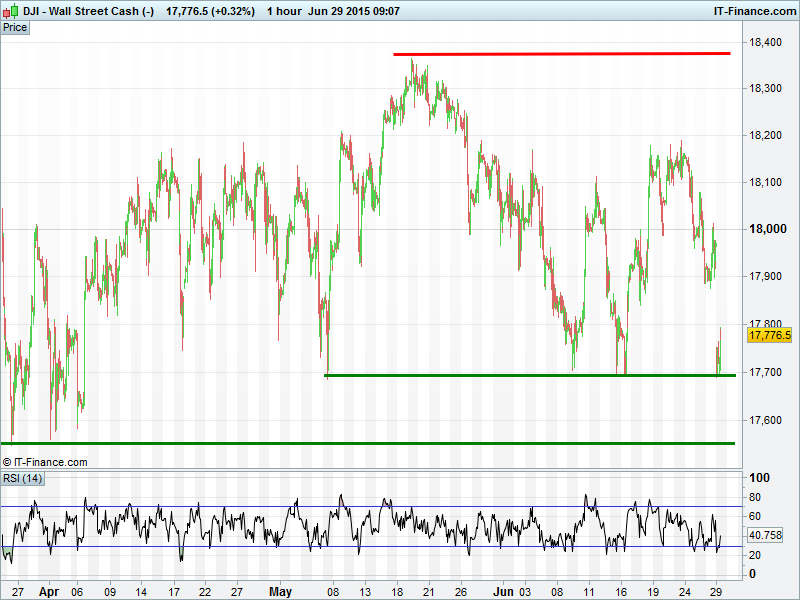Image resolution: width=800 pixels, height=600 pixels.
Task: Select the upper blue RSI overbought line
Action: [370, 507]
